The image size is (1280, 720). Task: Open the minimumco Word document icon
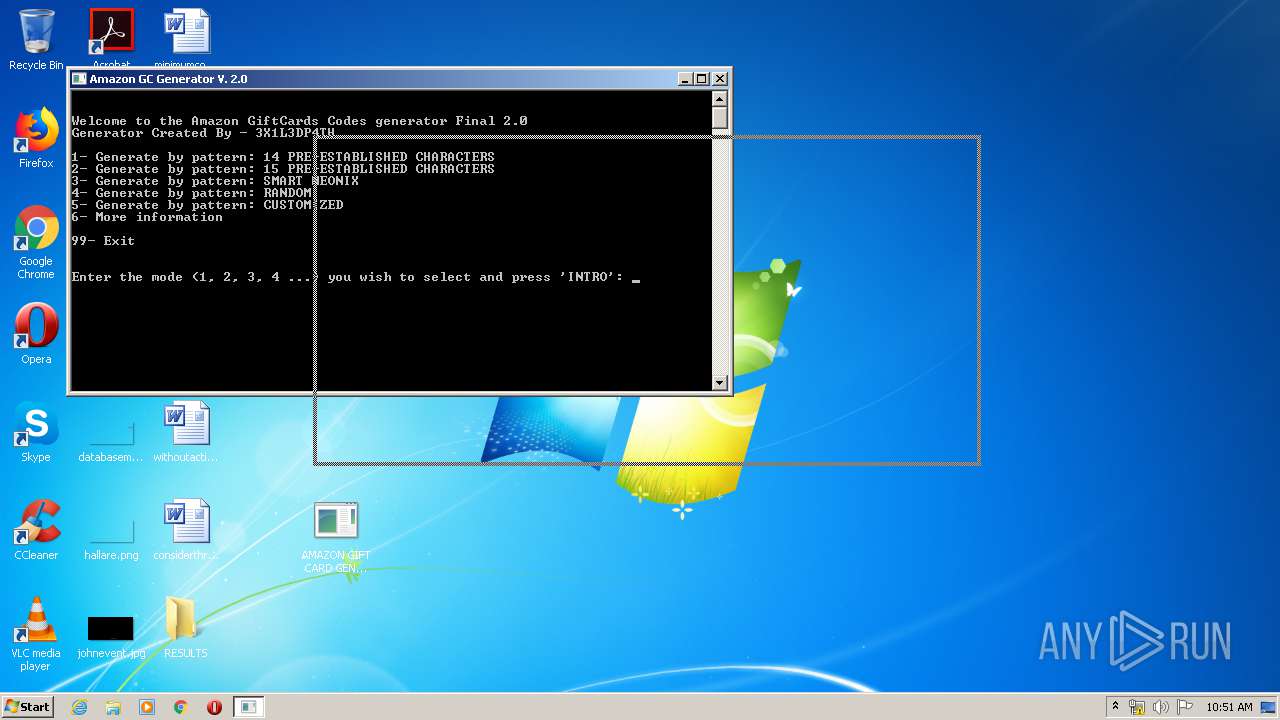coord(186,38)
